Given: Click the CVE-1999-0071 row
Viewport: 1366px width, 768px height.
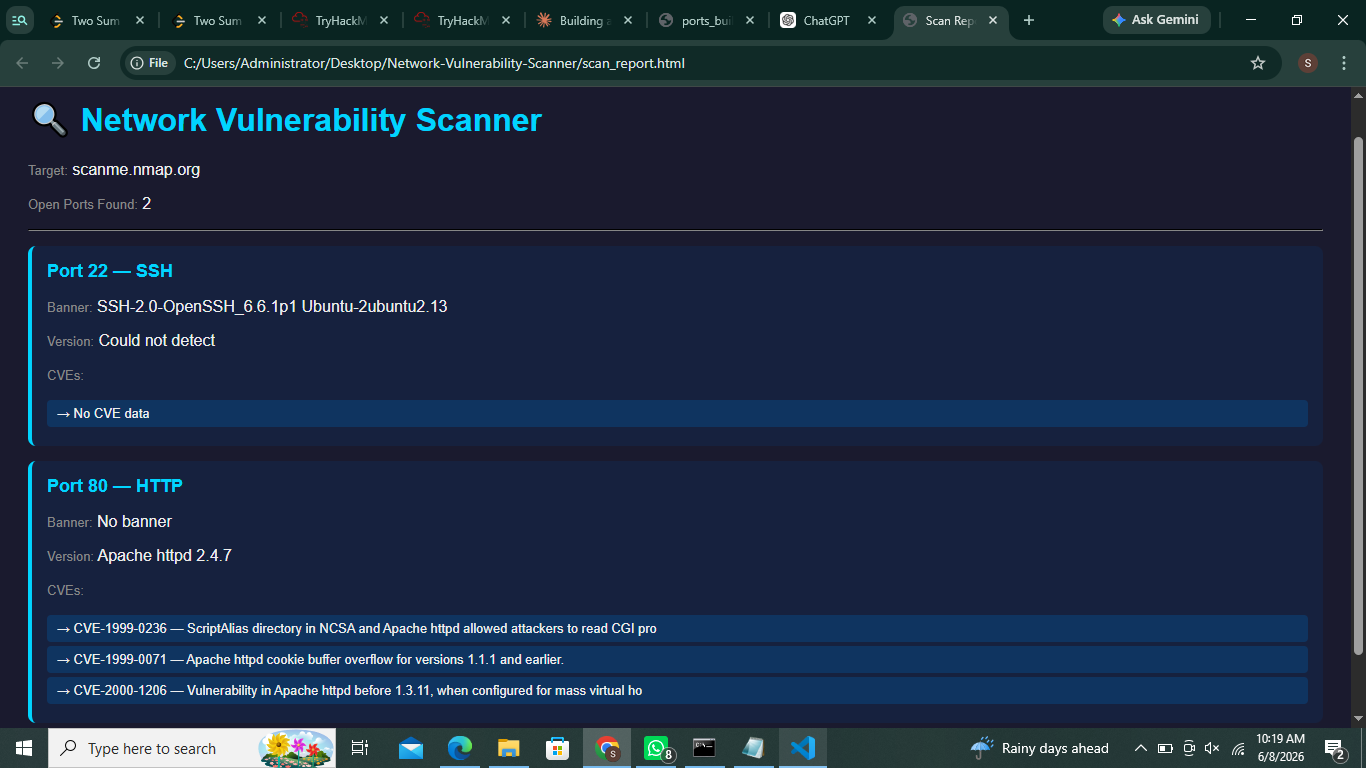Looking at the screenshot, I should (x=677, y=660).
